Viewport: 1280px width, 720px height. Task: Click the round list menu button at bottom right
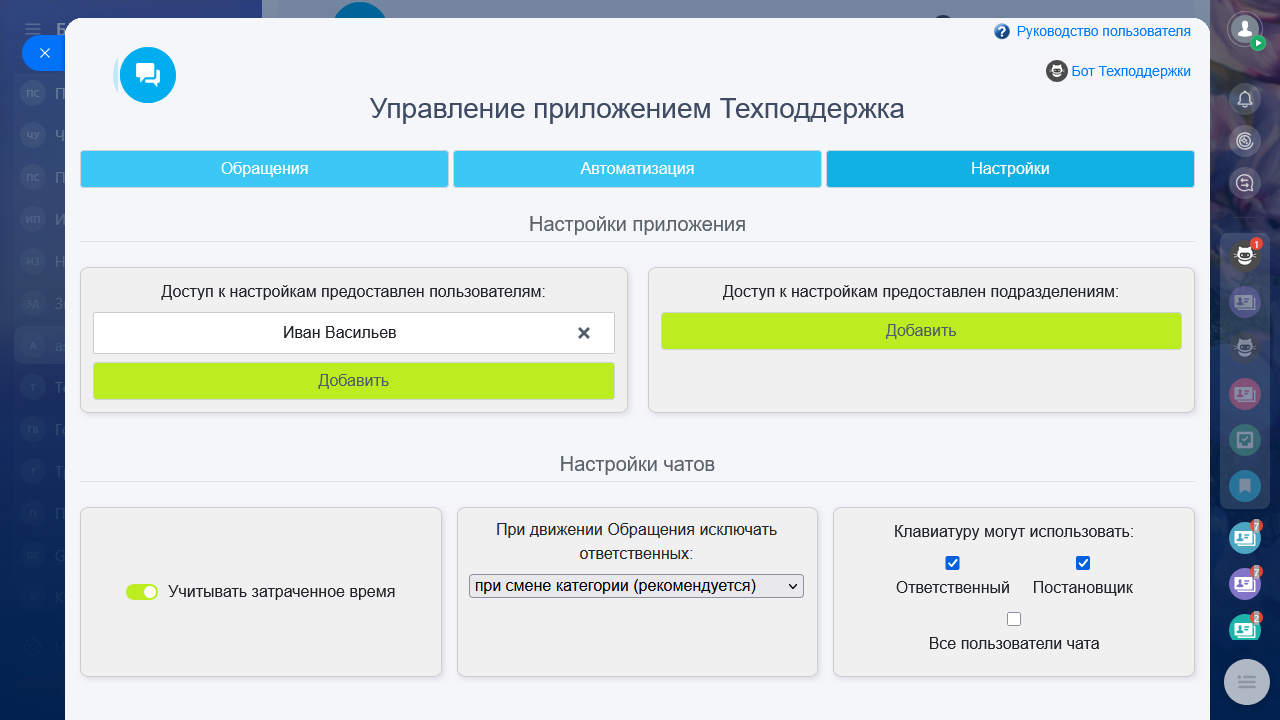click(1247, 682)
